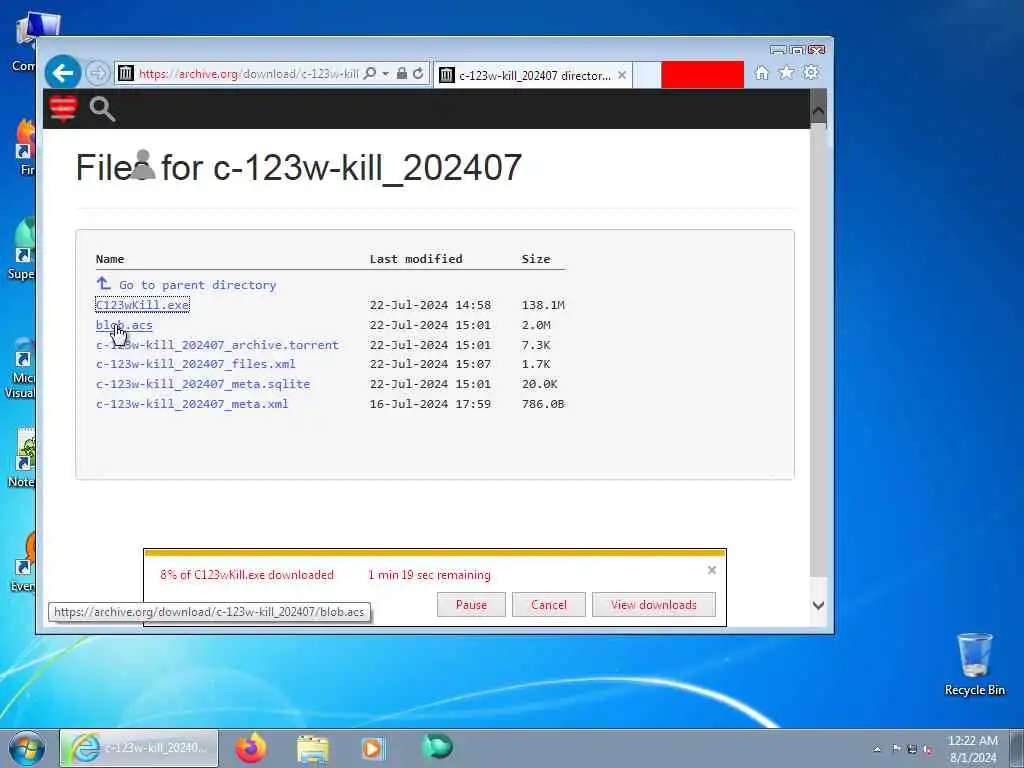Go back with the blue back arrow
The image size is (1024, 768).
[x=63, y=72]
